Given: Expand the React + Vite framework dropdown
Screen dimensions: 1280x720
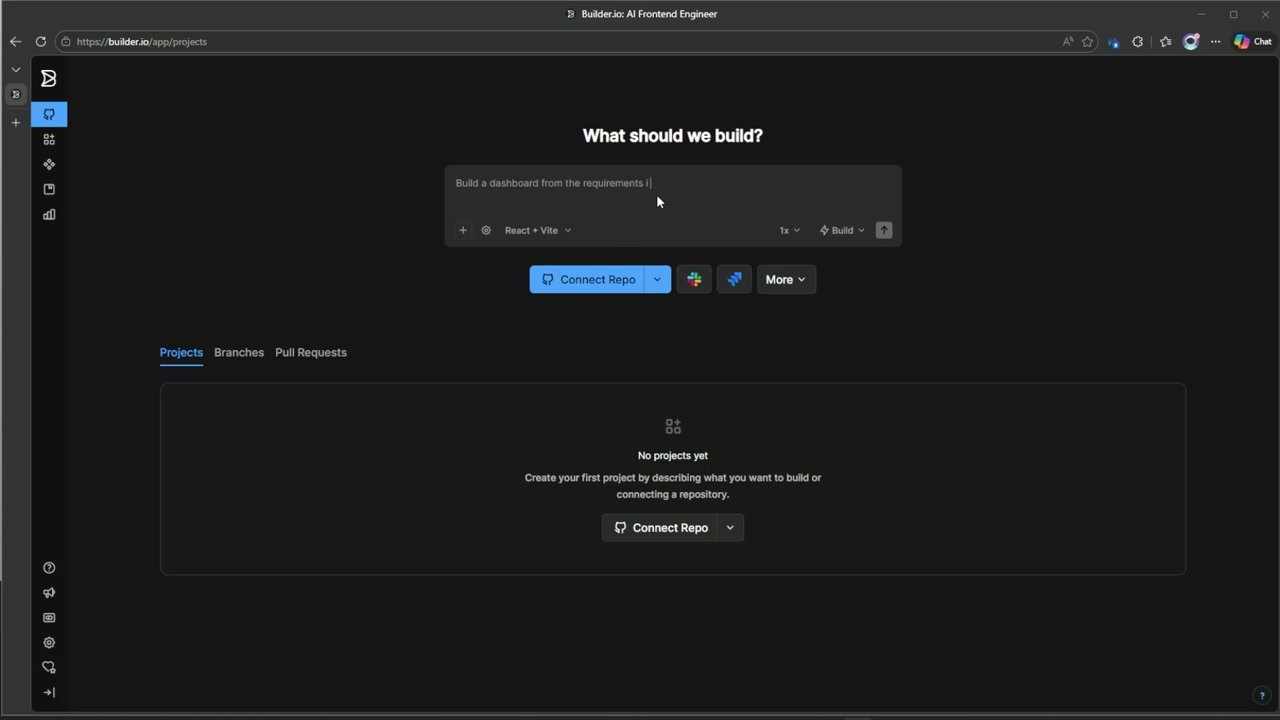Looking at the screenshot, I should 538,230.
